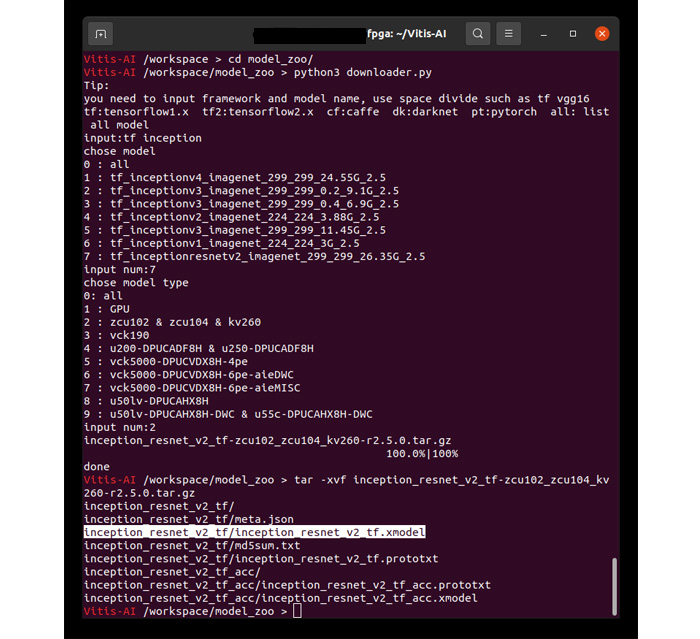Screen dimensions: 700x639
Task: Click 'u200-DPUCADF8H & u250-DPUCADF8H' line
Action: (x=212, y=348)
